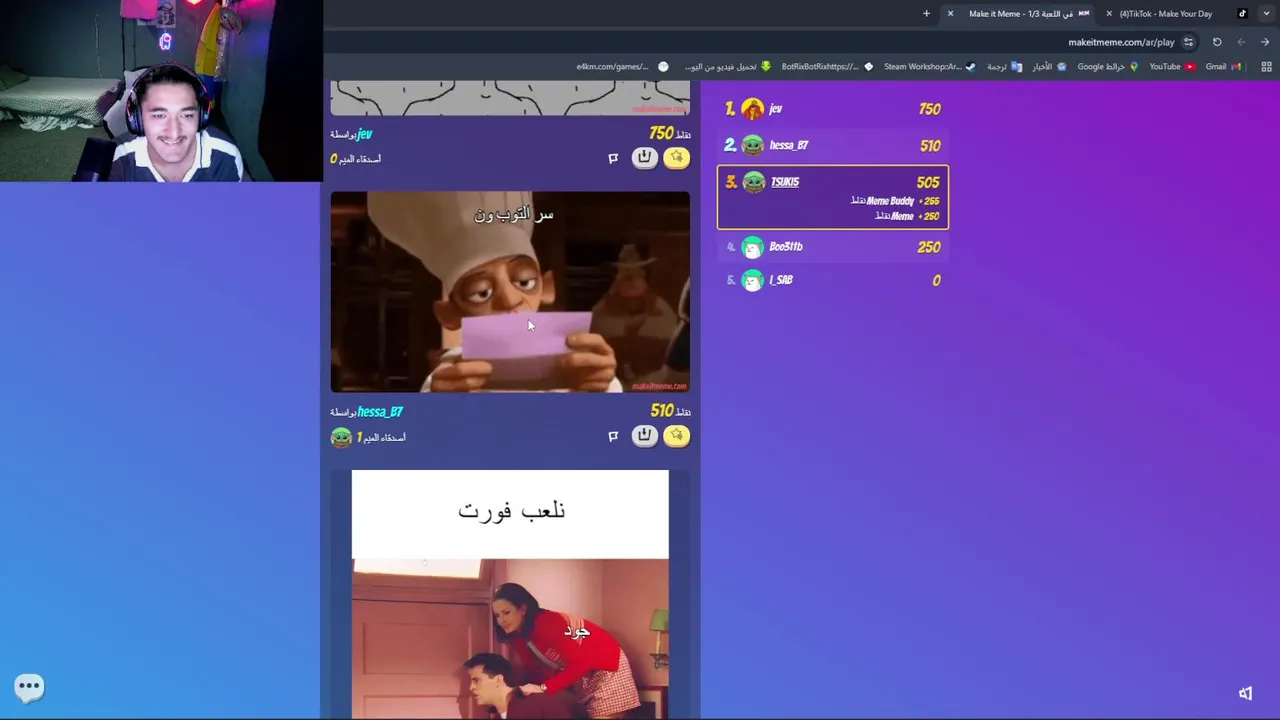Click TSUKI5's avatar in the leaderboard
This screenshot has width=1280, height=720.
(x=754, y=182)
